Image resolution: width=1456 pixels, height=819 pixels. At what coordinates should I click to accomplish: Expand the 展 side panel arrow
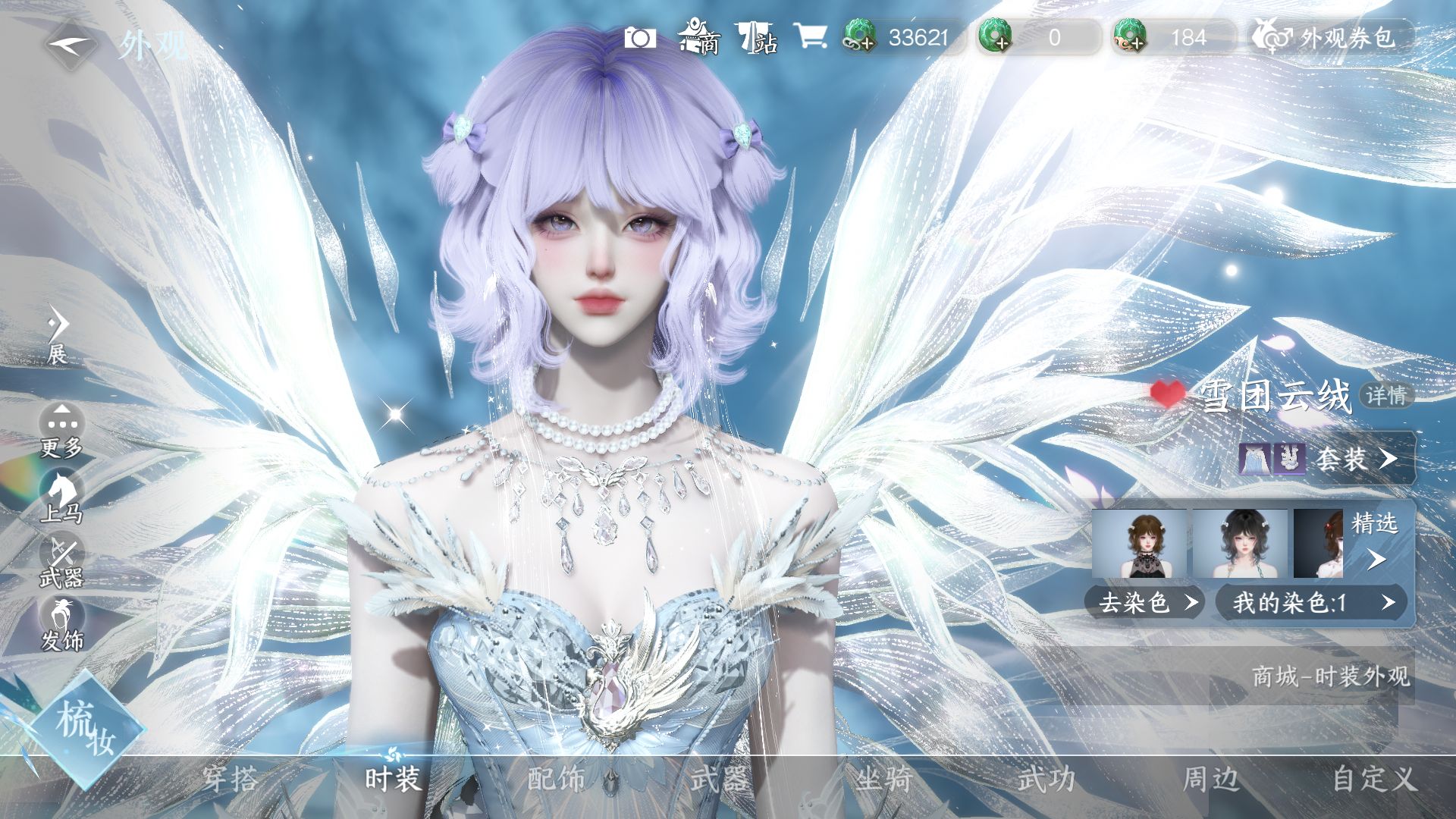[58, 335]
